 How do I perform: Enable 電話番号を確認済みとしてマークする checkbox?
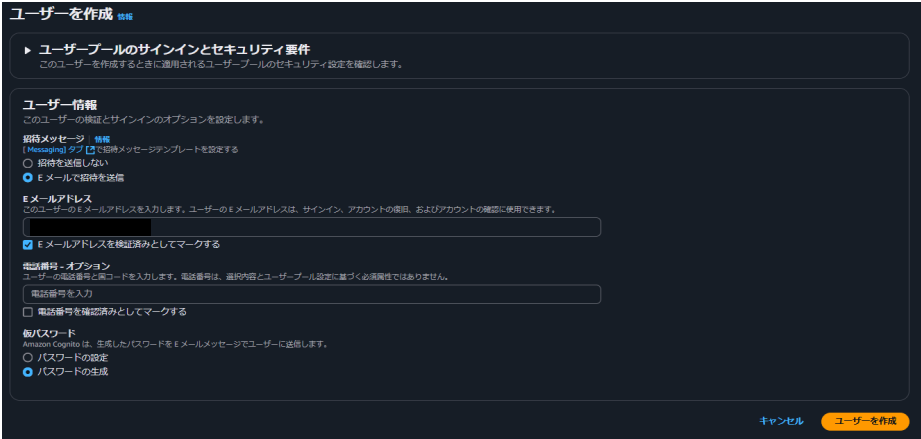coord(28,312)
